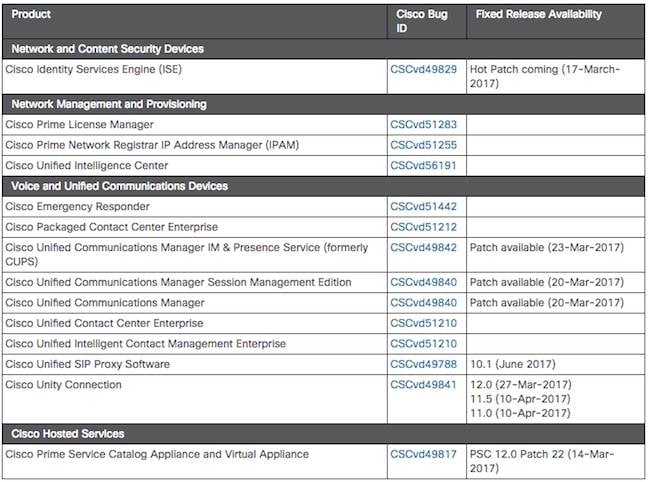The width and height of the screenshot is (648, 482).
Task: Select "Network Management and Provisioning" section heading
Action: (109, 104)
